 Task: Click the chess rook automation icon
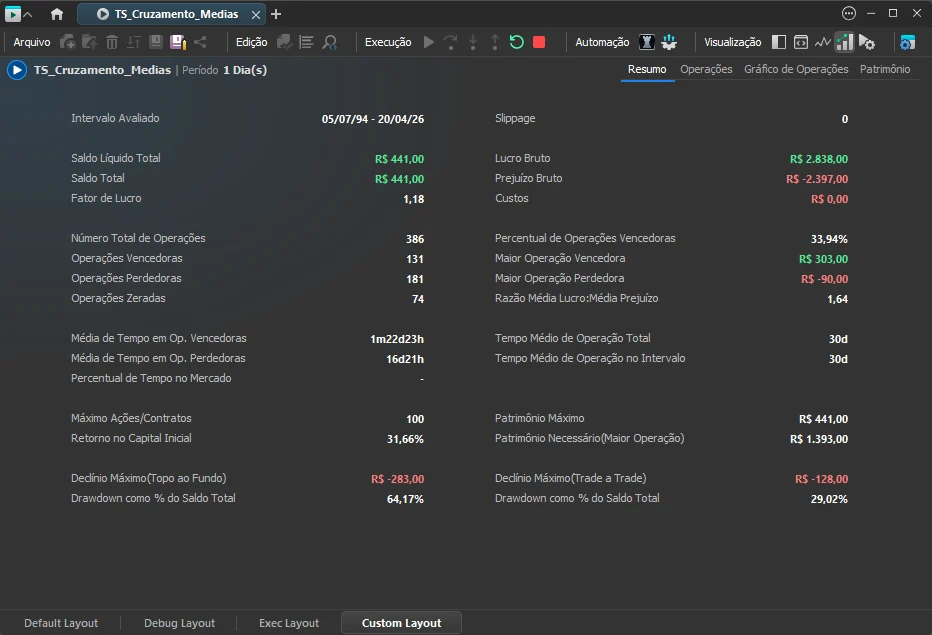pyautogui.click(x=647, y=42)
